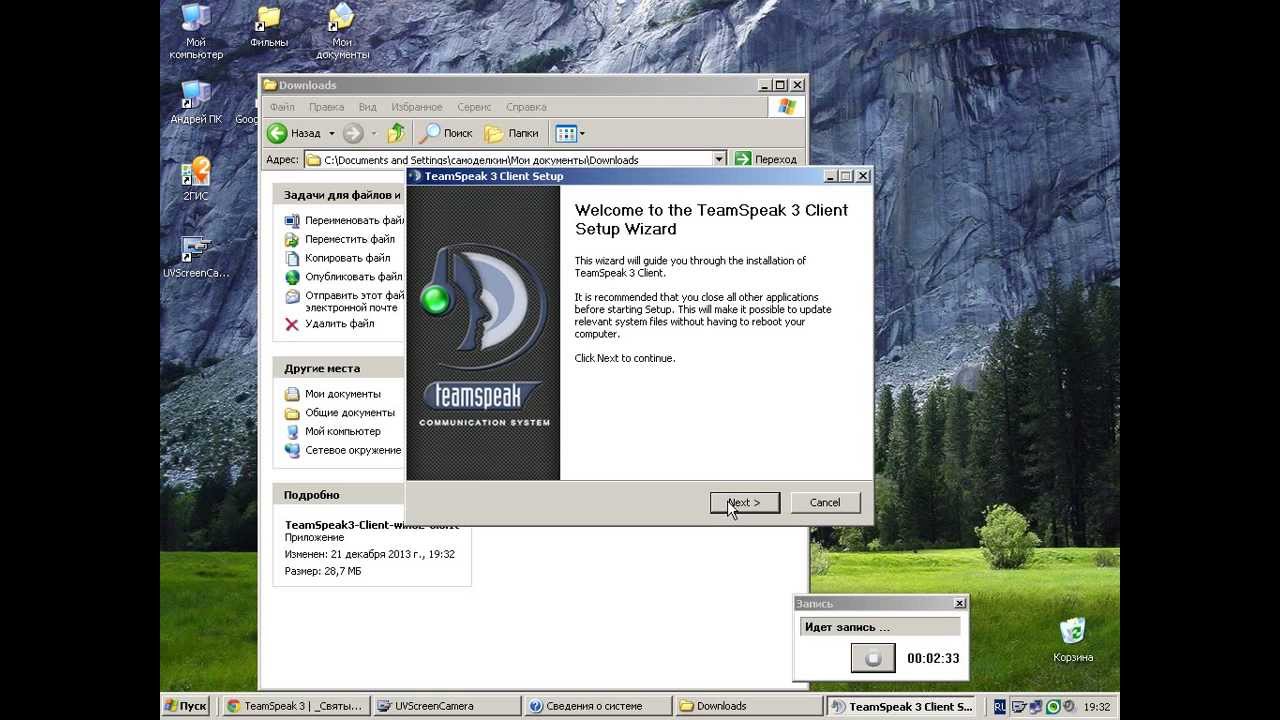
Task: Open the Справка menu
Action: click(x=526, y=107)
